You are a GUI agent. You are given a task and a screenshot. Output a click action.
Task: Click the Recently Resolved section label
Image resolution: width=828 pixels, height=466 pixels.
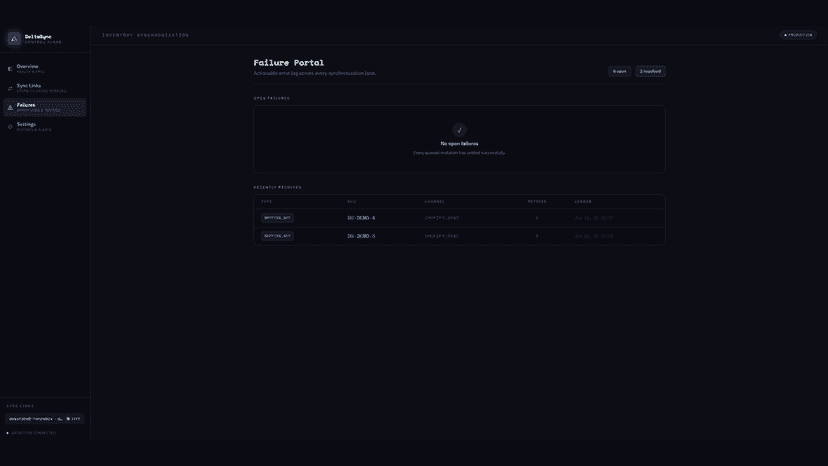tap(277, 187)
